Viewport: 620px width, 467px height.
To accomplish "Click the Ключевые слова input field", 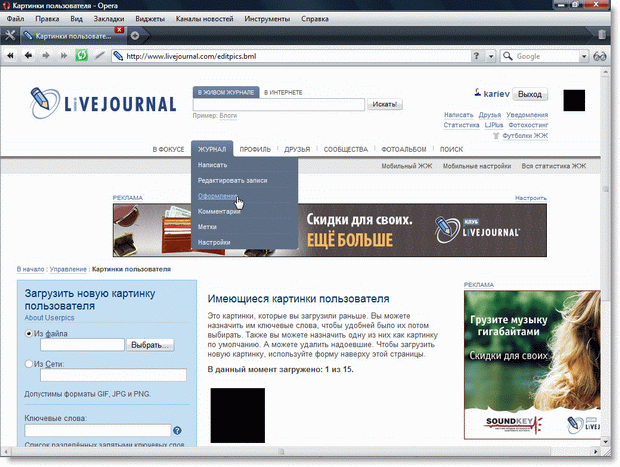I will [98, 430].
